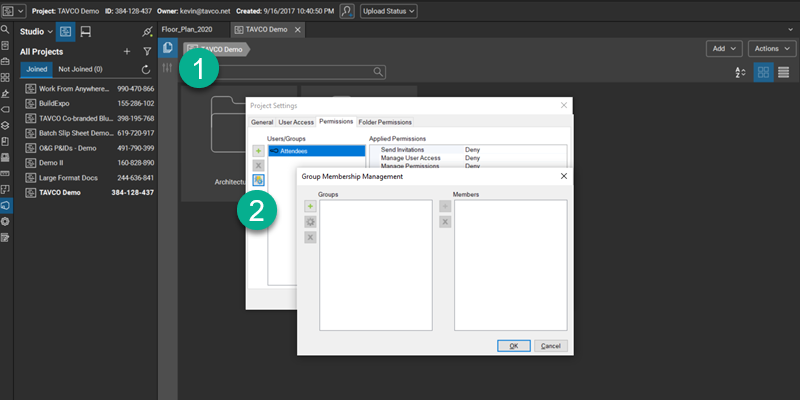This screenshot has height=400, width=800.
Task: Click inside the empty Members list box
Action: click(510, 265)
